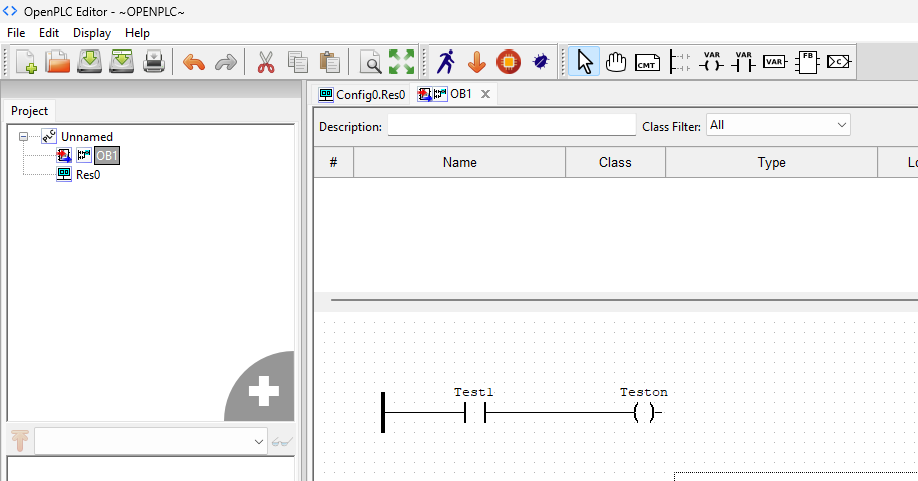The height and width of the screenshot is (481, 918).
Task: Click the debug bug icon
Action: point(541,62)
